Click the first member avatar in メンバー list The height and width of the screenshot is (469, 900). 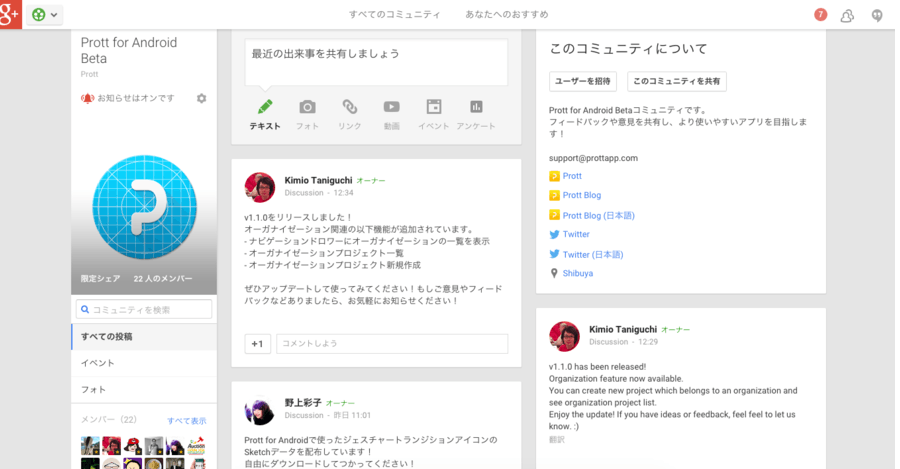[90, 446]
